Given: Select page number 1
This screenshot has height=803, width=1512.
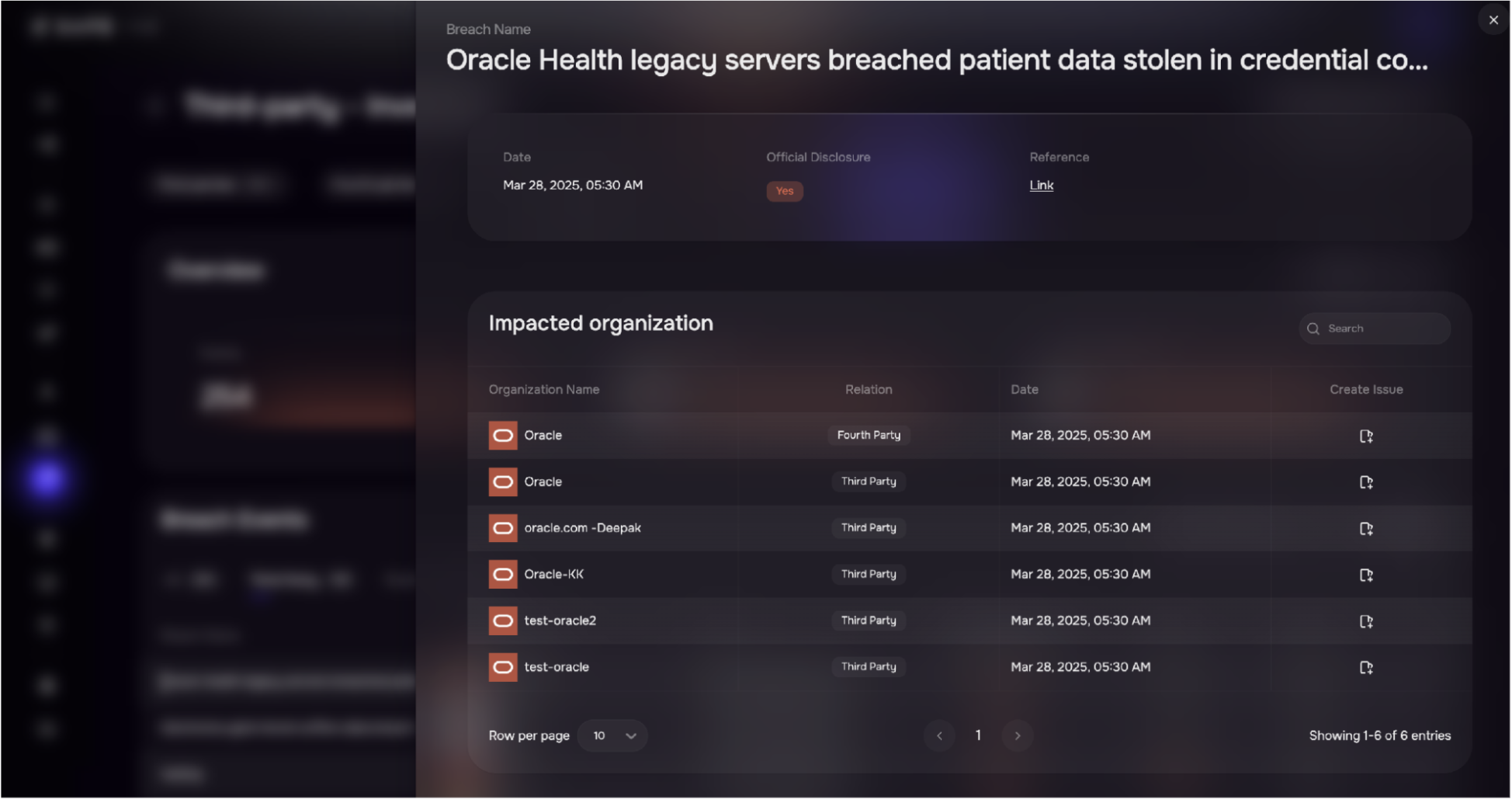Looking at the screenshot, I should (978, 735).
